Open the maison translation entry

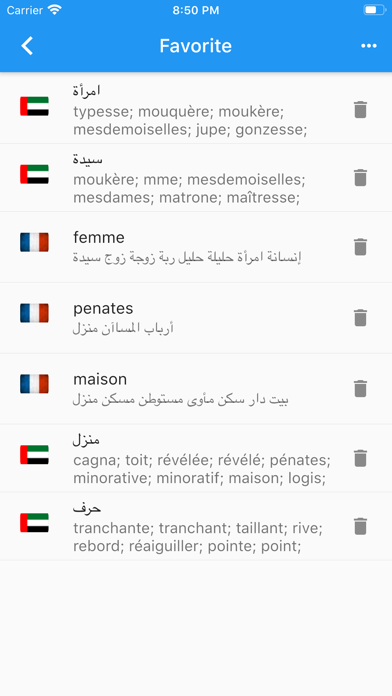[x=196, y=389]
